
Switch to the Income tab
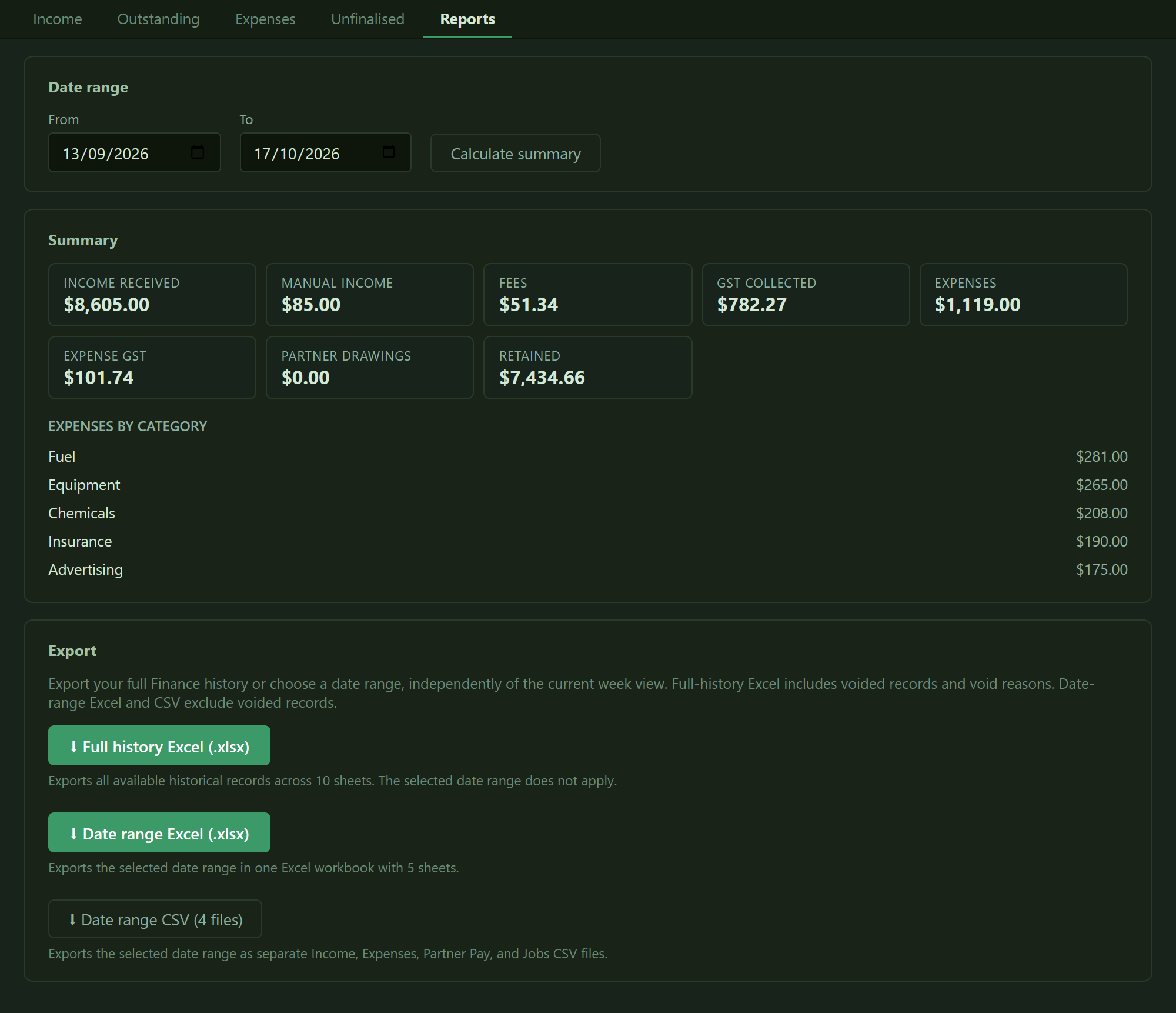58,19
